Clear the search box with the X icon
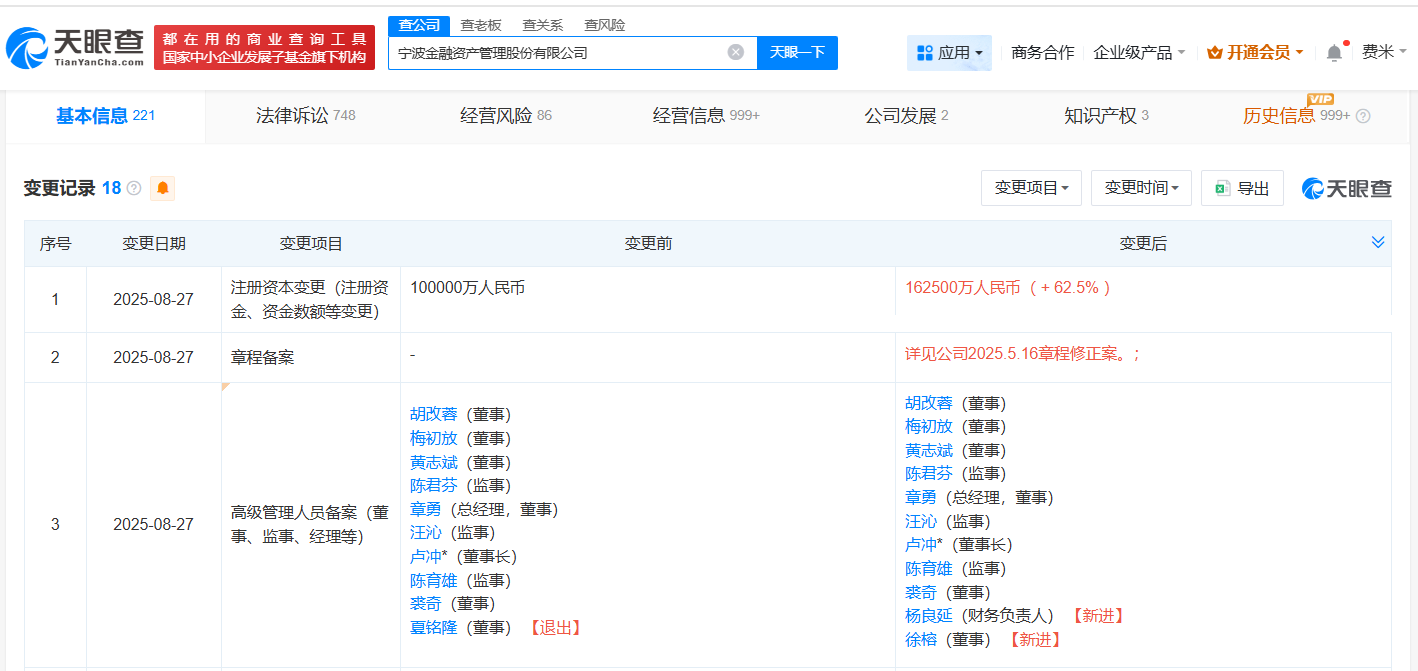This screenshot has width=1418, height=671. pyautogui.click(x=737, y=53)
